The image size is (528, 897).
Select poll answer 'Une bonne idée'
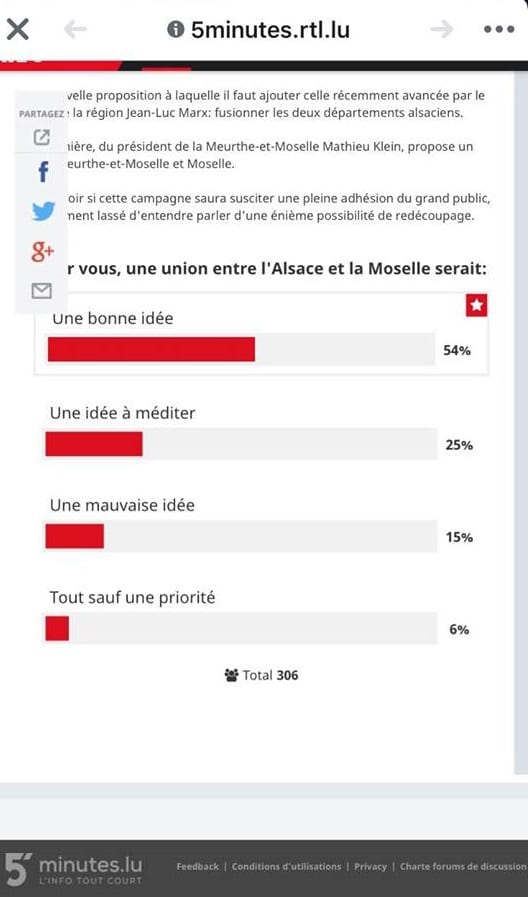click(x=113, y=318)
